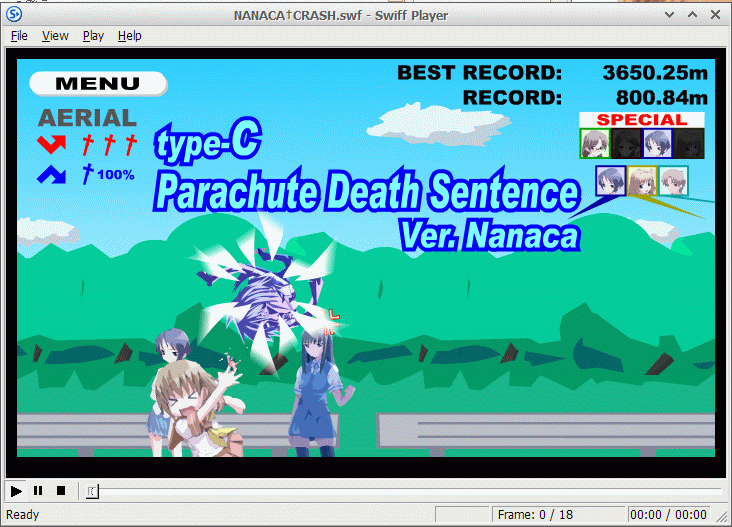The height and width of the screenshot is (527, 732).
Task: Click the Frame: 0 / 18 status field
Action: coord(558,514)
